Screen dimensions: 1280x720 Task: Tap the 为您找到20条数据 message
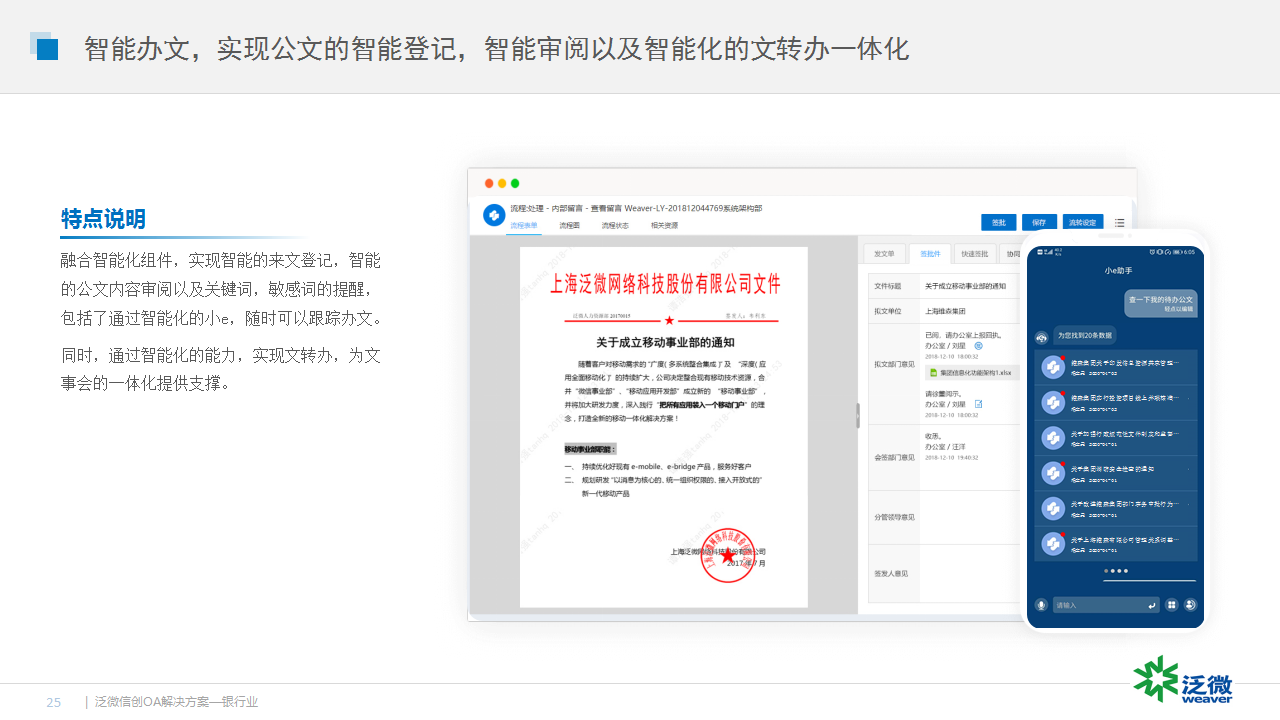click(x=1084, y=335)
